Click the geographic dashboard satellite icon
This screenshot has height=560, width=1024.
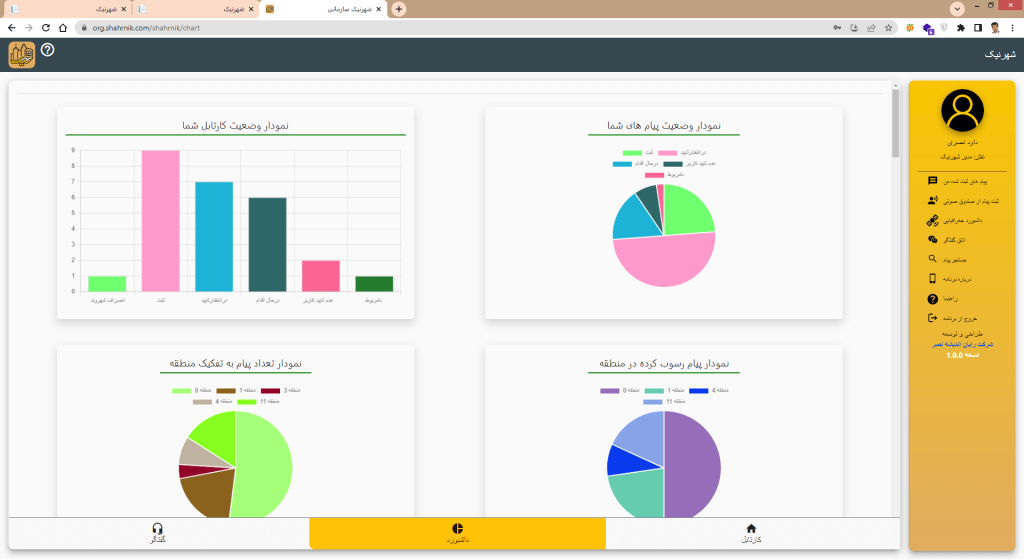pyautogui.click(x=932, y=220)
